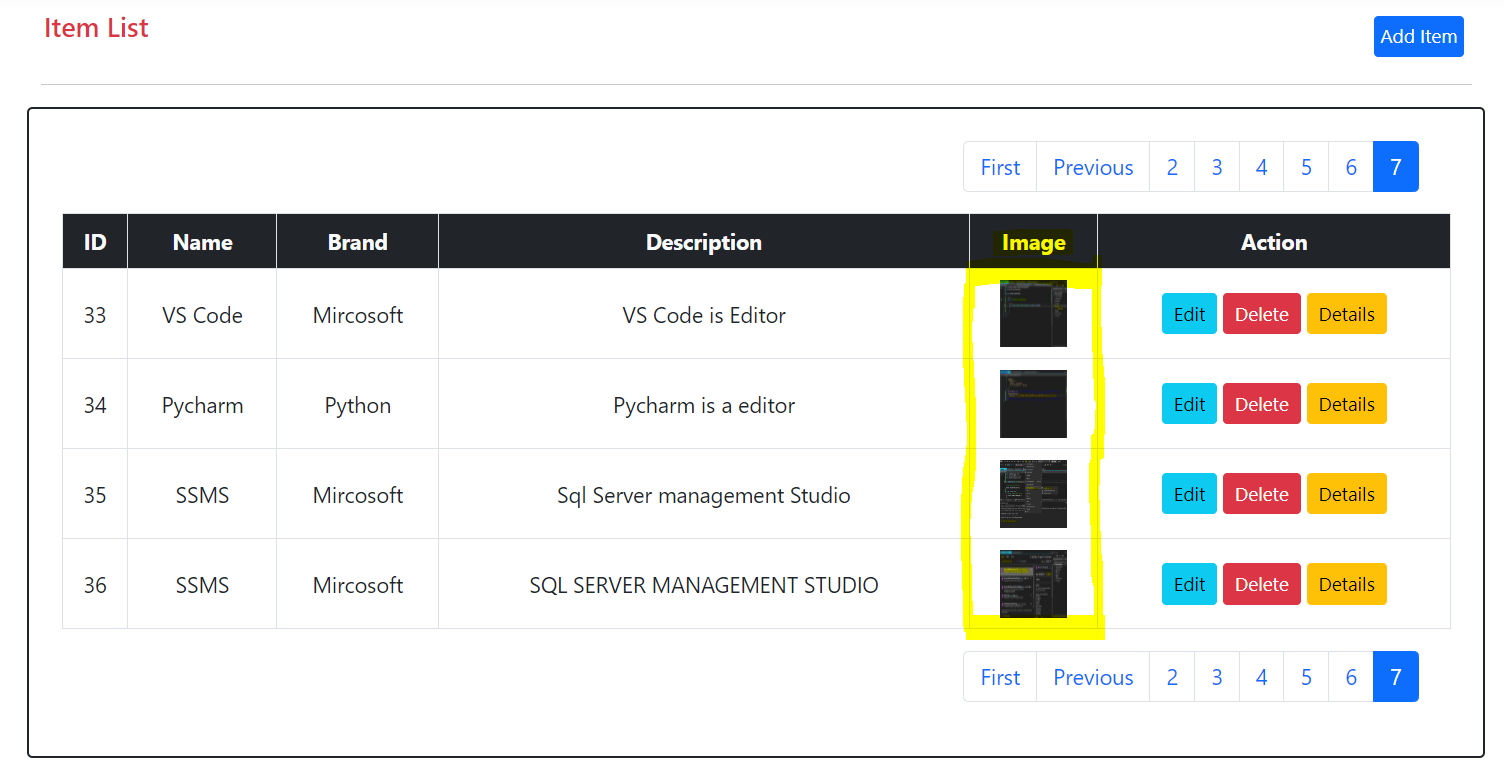
Task: Open Details for VS Code item 33
Action: (1346, 314)
